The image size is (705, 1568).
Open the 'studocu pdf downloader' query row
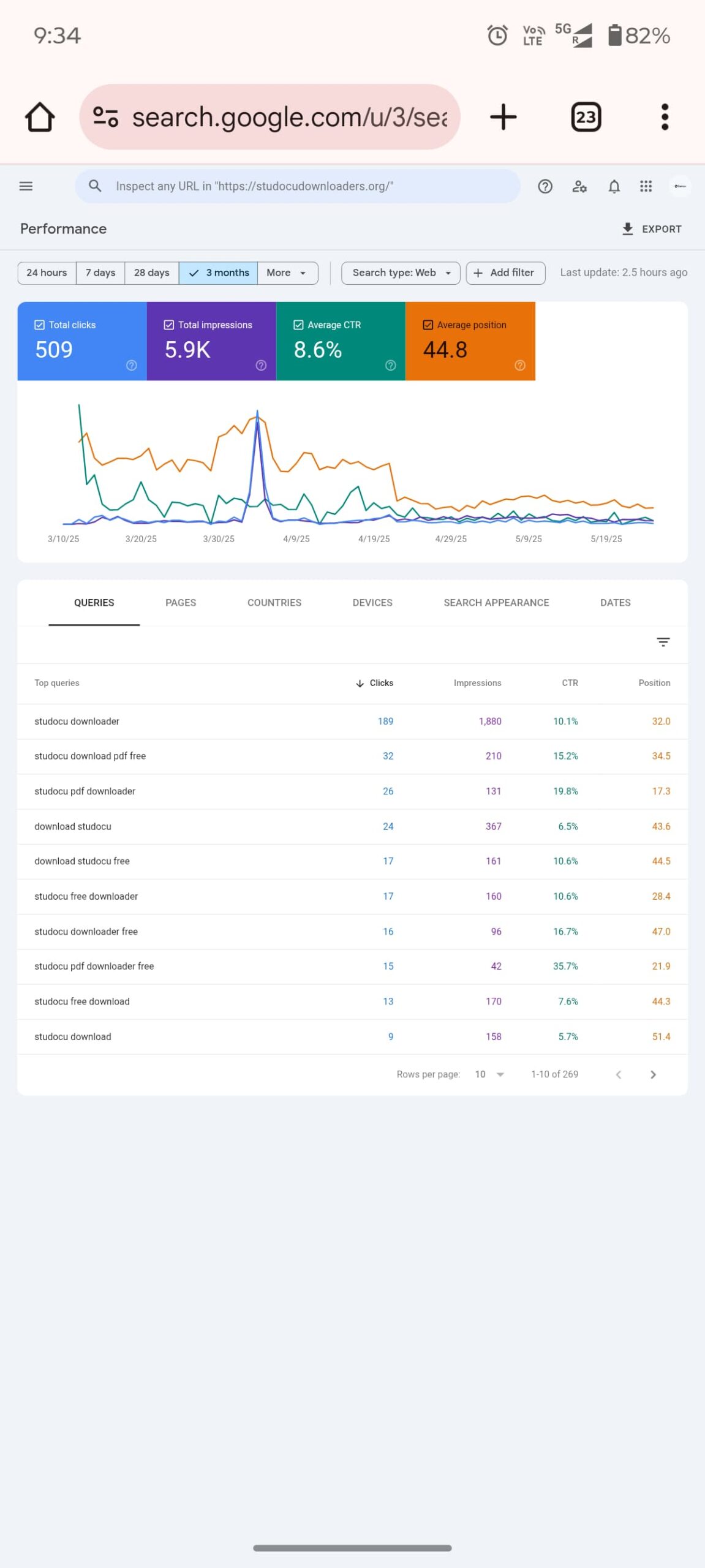click(x=352, y=791)
